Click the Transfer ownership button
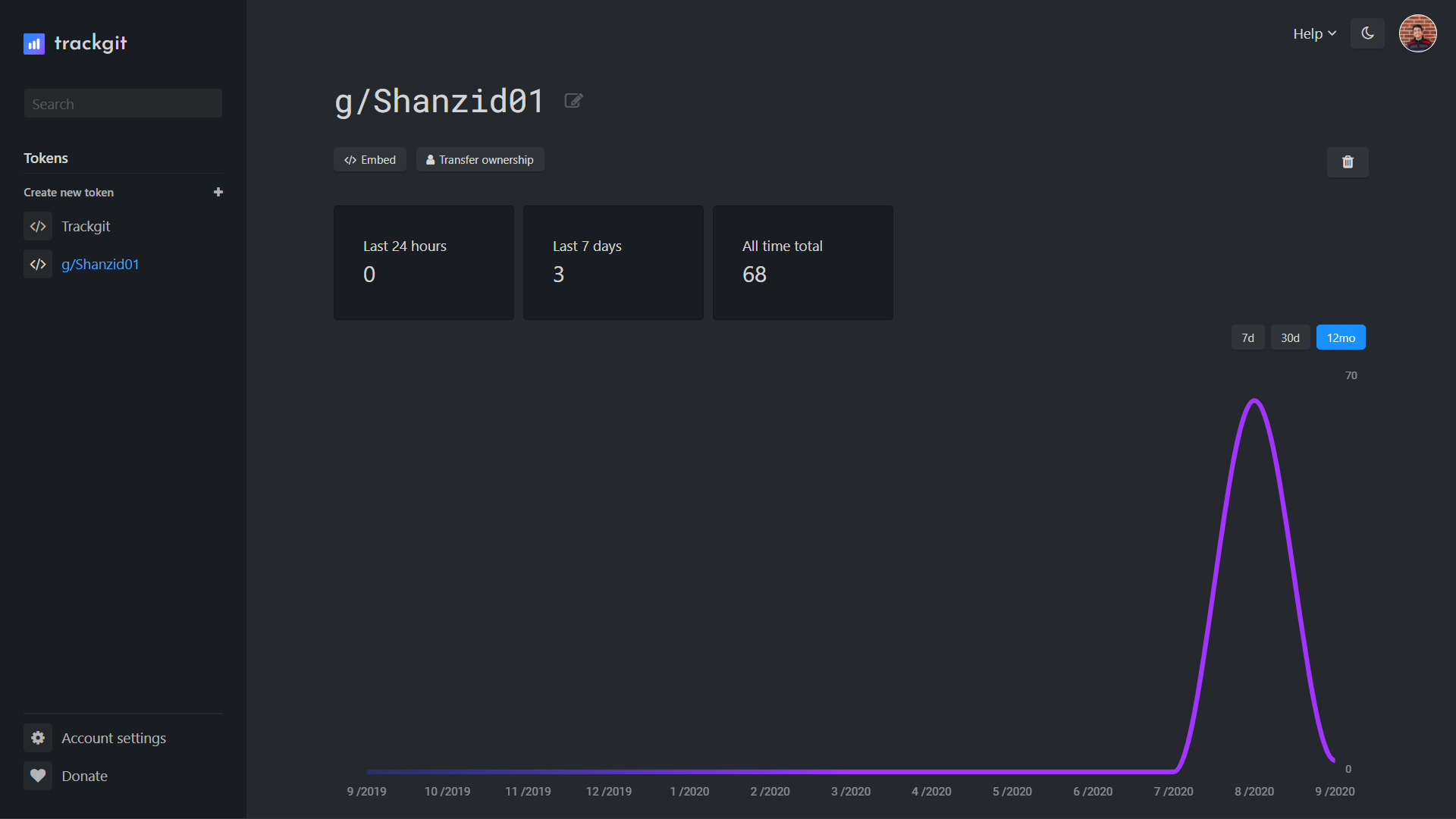1456x819 pixels. (x=480, y=160)
